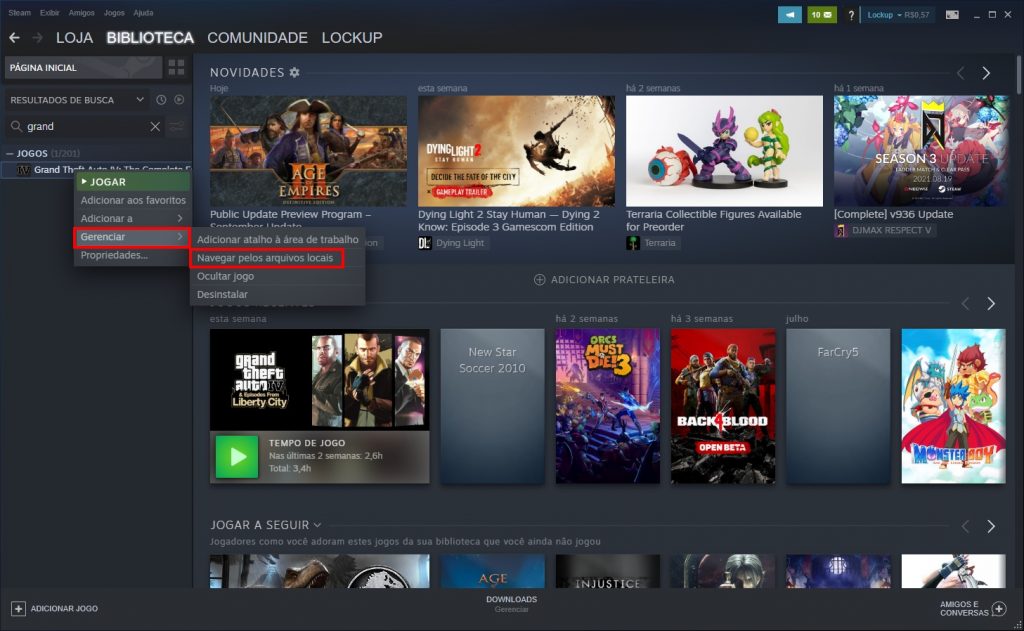Viewport: 1024px width, 631px height.
Task: Toggle show ready-to-play games filter
Action: 179,100
